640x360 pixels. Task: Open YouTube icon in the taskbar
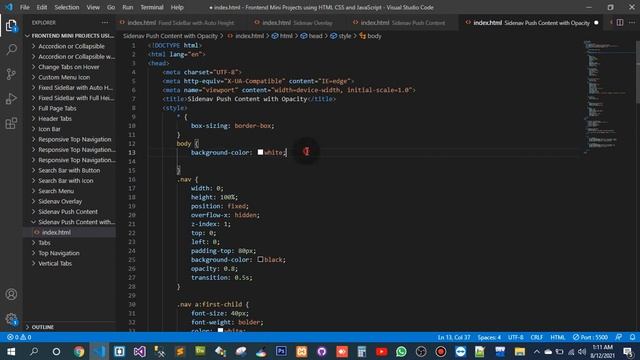(x=382, y=351)
